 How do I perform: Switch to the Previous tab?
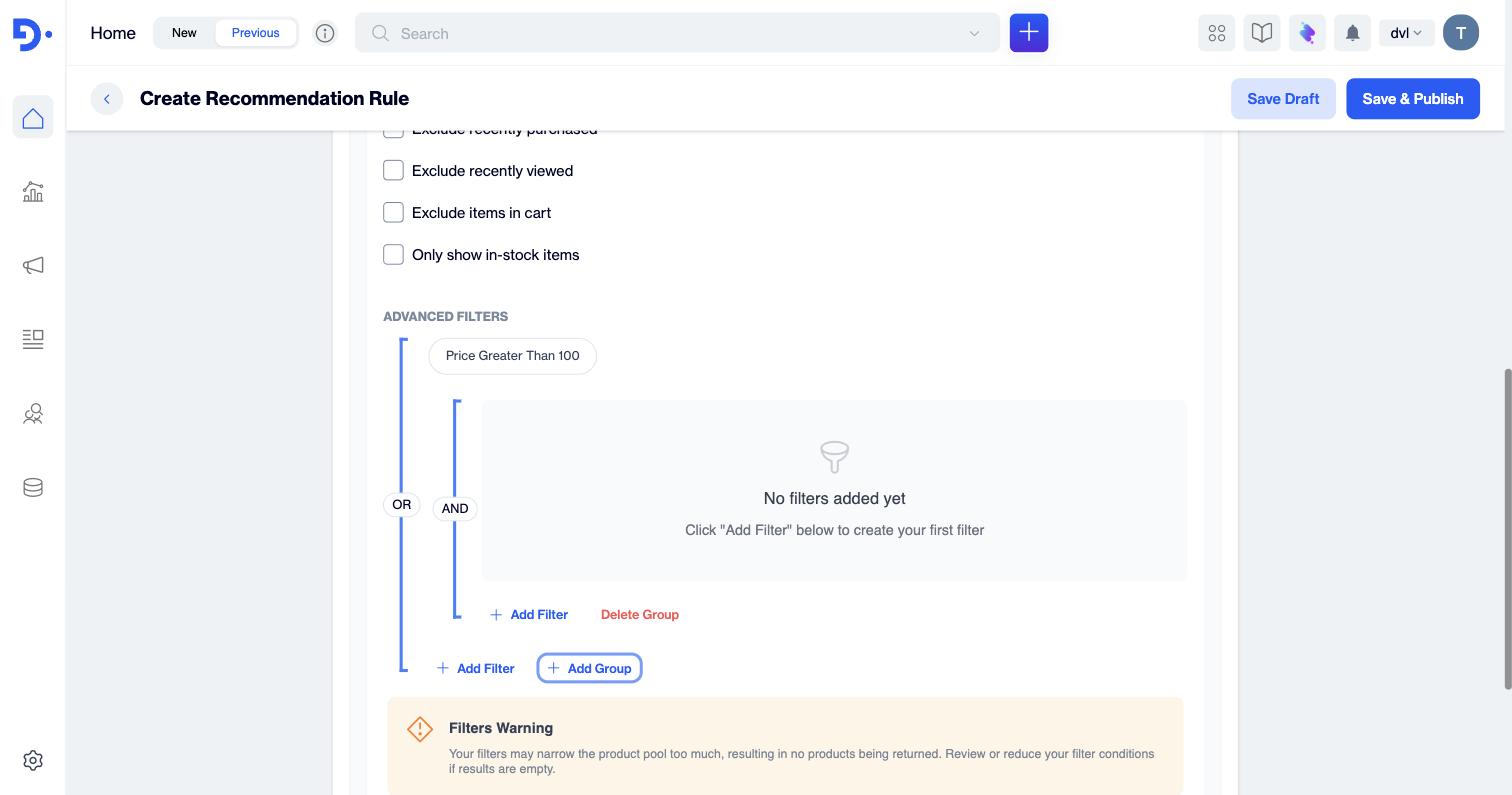coord(256,33)
